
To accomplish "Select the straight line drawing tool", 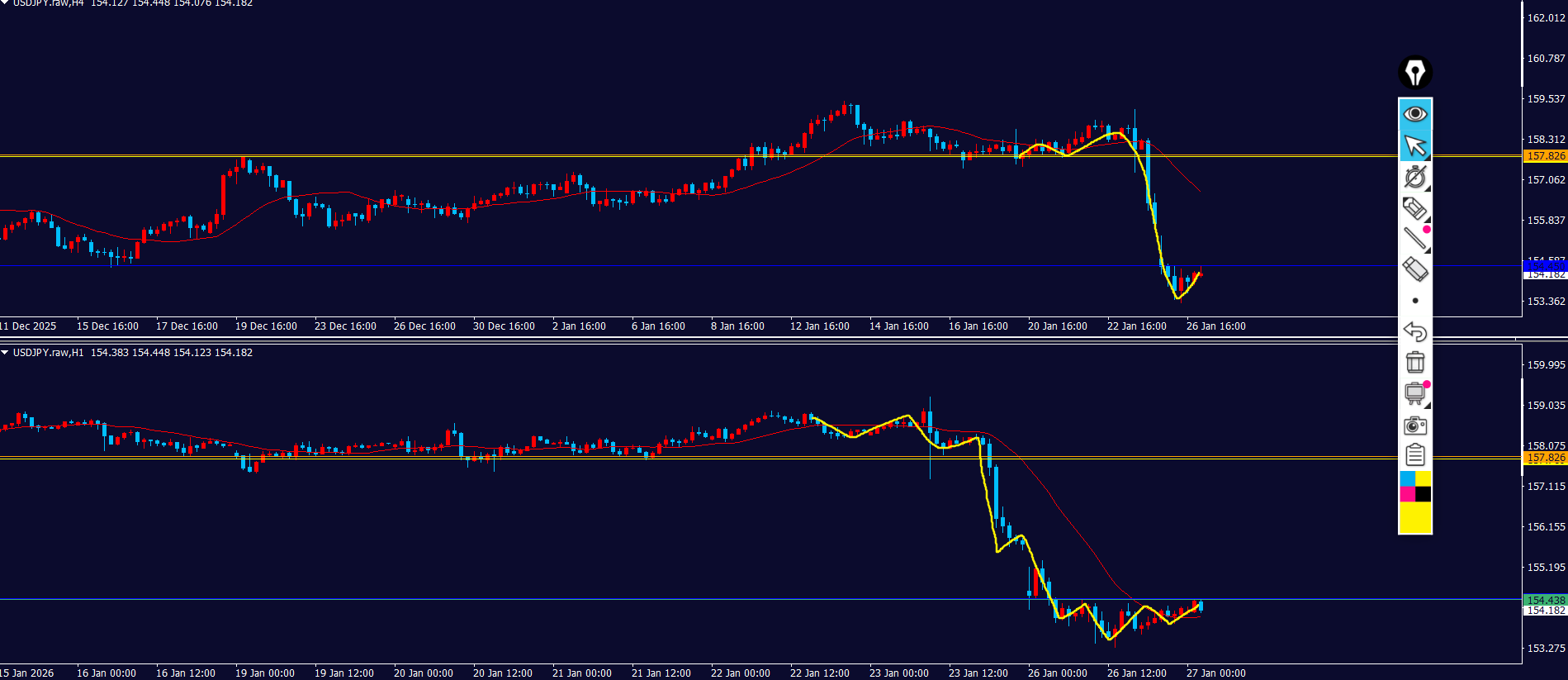I will point(1414,239).
